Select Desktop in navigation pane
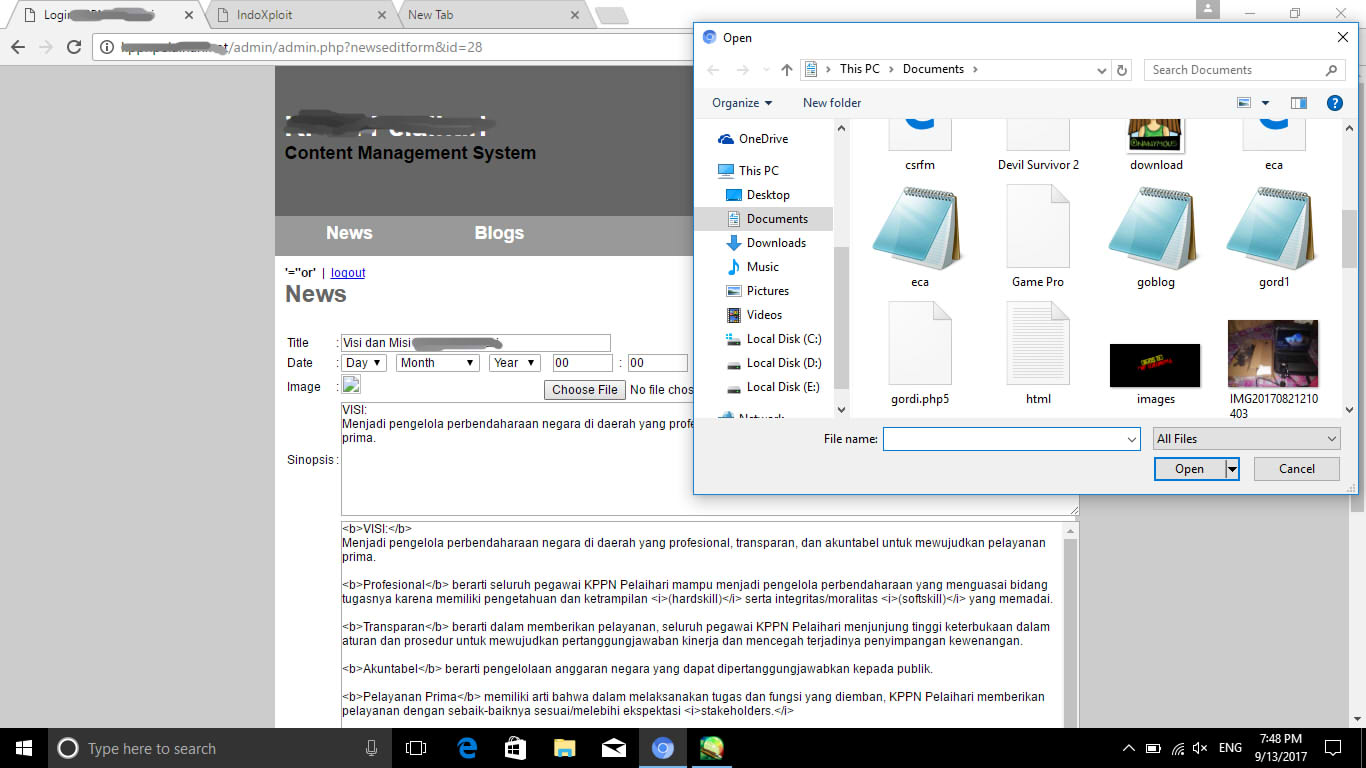1366x768 pixels. coord(768,195)
